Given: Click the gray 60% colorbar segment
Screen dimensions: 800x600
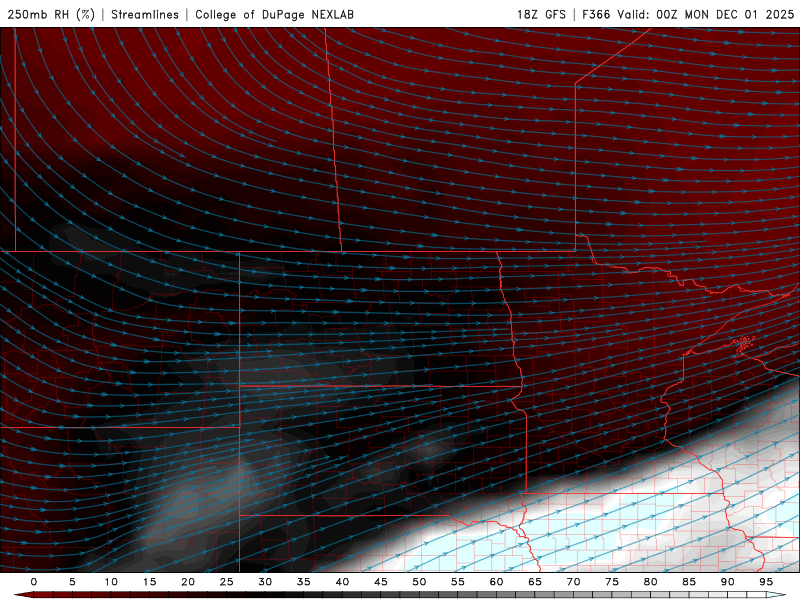Looking at the screenshot, I should click(x=505, y=595).
